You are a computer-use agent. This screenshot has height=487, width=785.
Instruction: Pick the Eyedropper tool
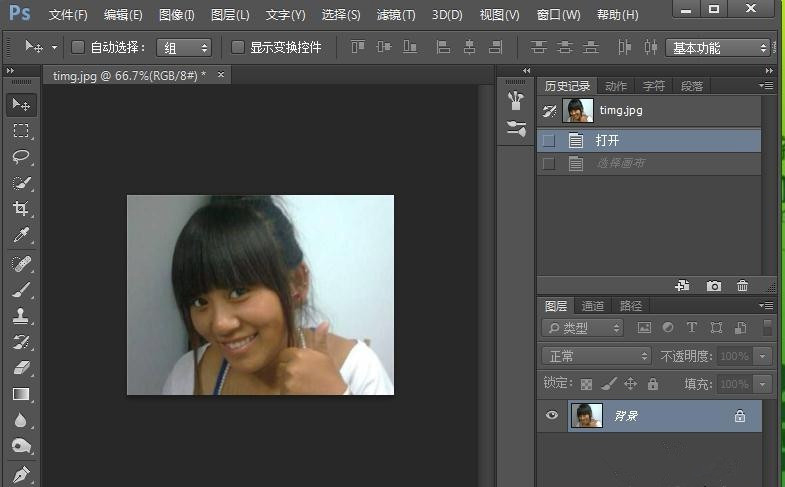[21, 235]
